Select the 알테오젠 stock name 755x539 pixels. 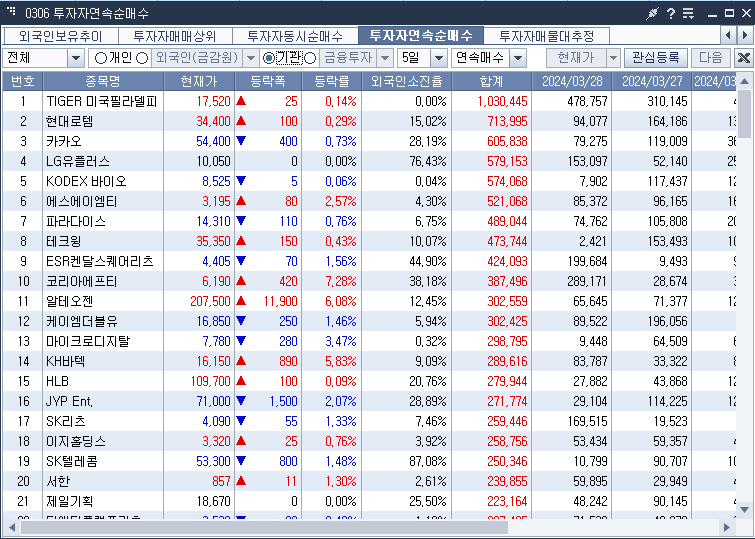[69, 302]
